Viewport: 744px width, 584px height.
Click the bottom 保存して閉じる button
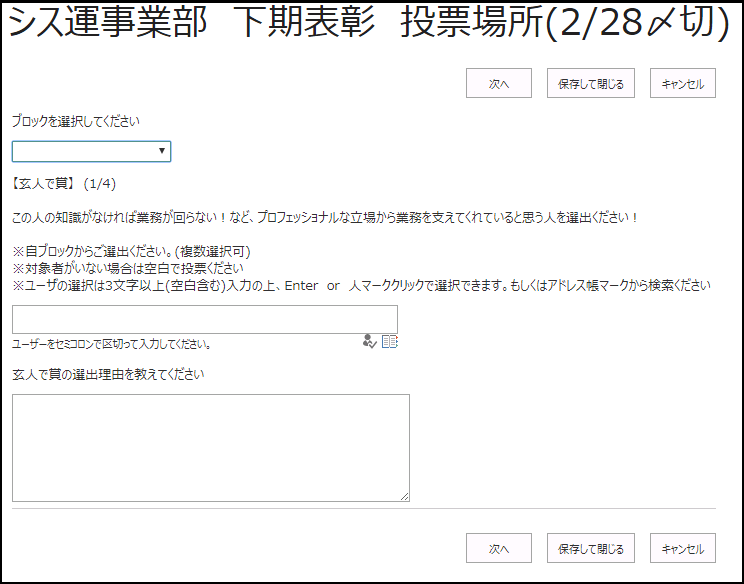tap(591, 548)
